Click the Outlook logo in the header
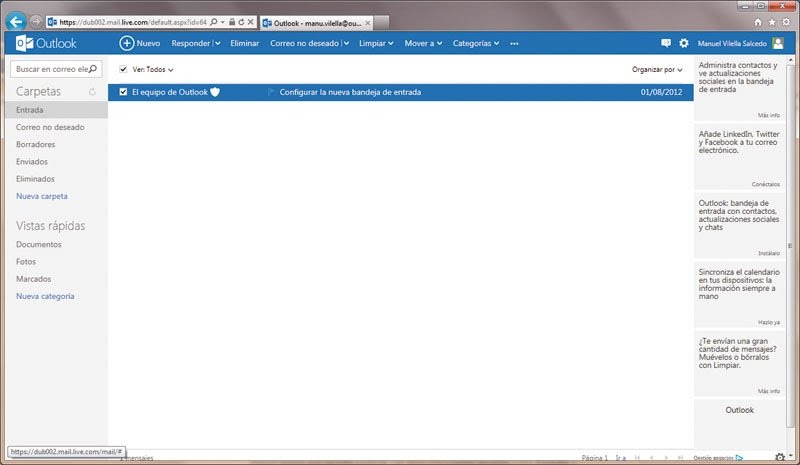This screenshot has height=465, width=800. 46,43
